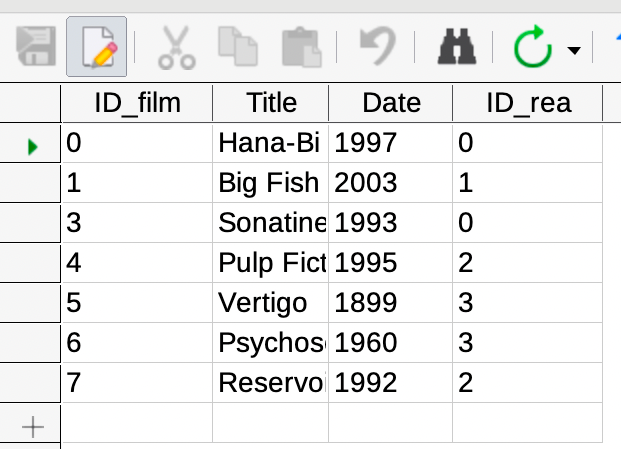Click the Save current record icon
621x449 pixels.
36,46
